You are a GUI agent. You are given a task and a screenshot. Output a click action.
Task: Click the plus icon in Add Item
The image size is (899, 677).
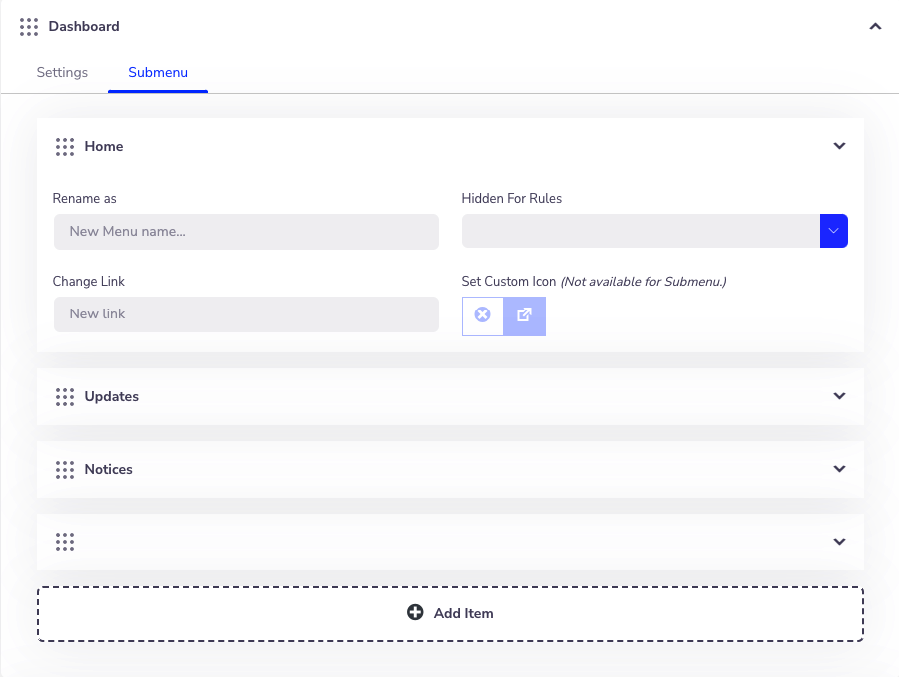point(415,612)
